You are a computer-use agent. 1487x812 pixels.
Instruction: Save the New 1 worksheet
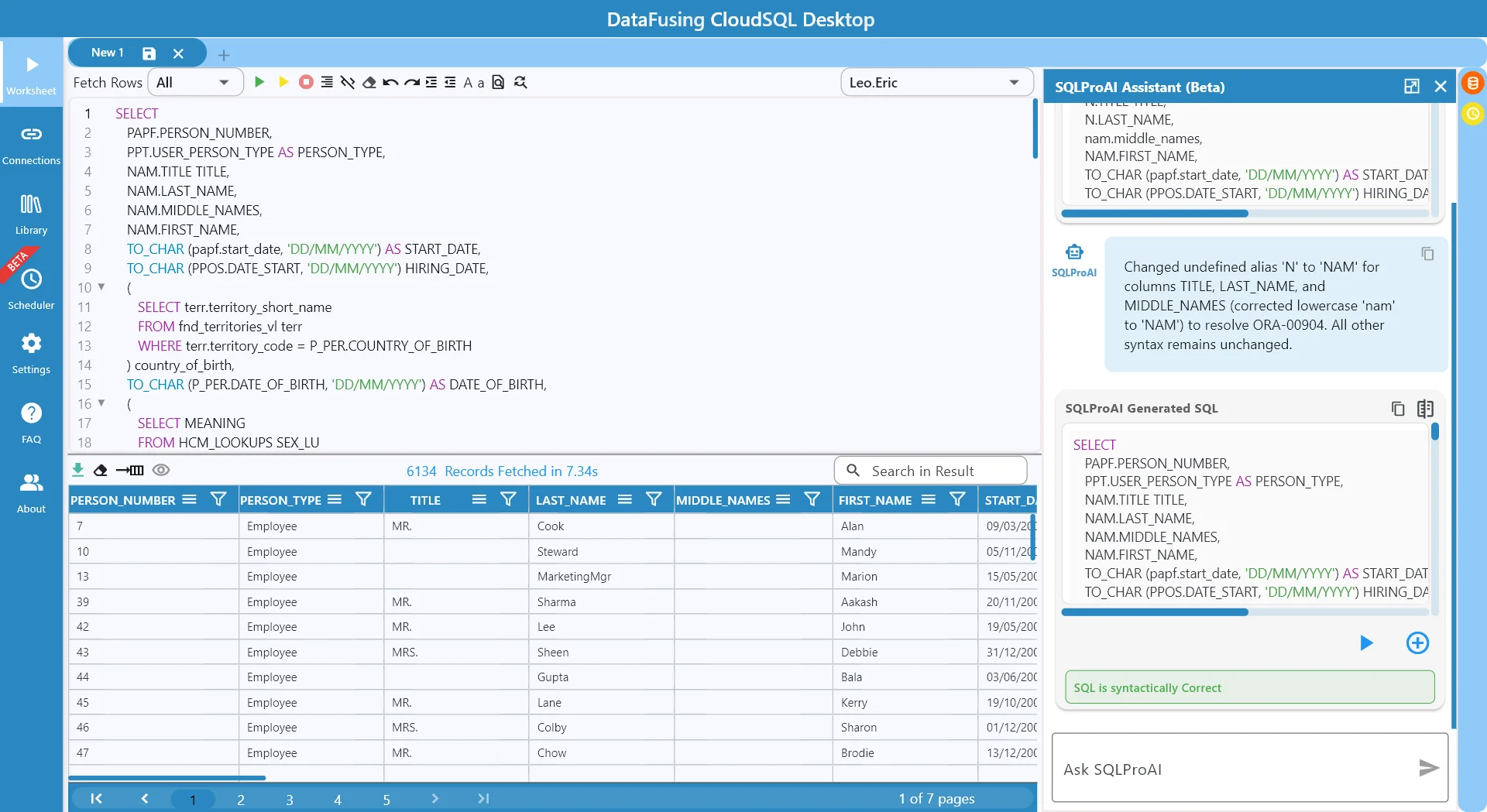coord(149,53)
